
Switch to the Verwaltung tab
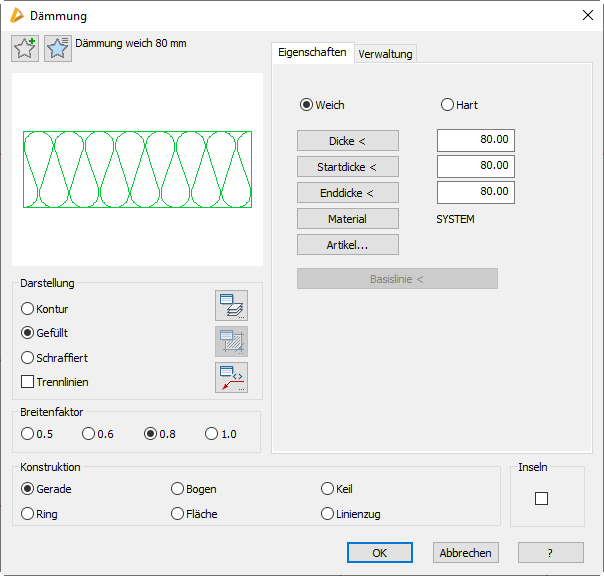[x=385, y=54]
